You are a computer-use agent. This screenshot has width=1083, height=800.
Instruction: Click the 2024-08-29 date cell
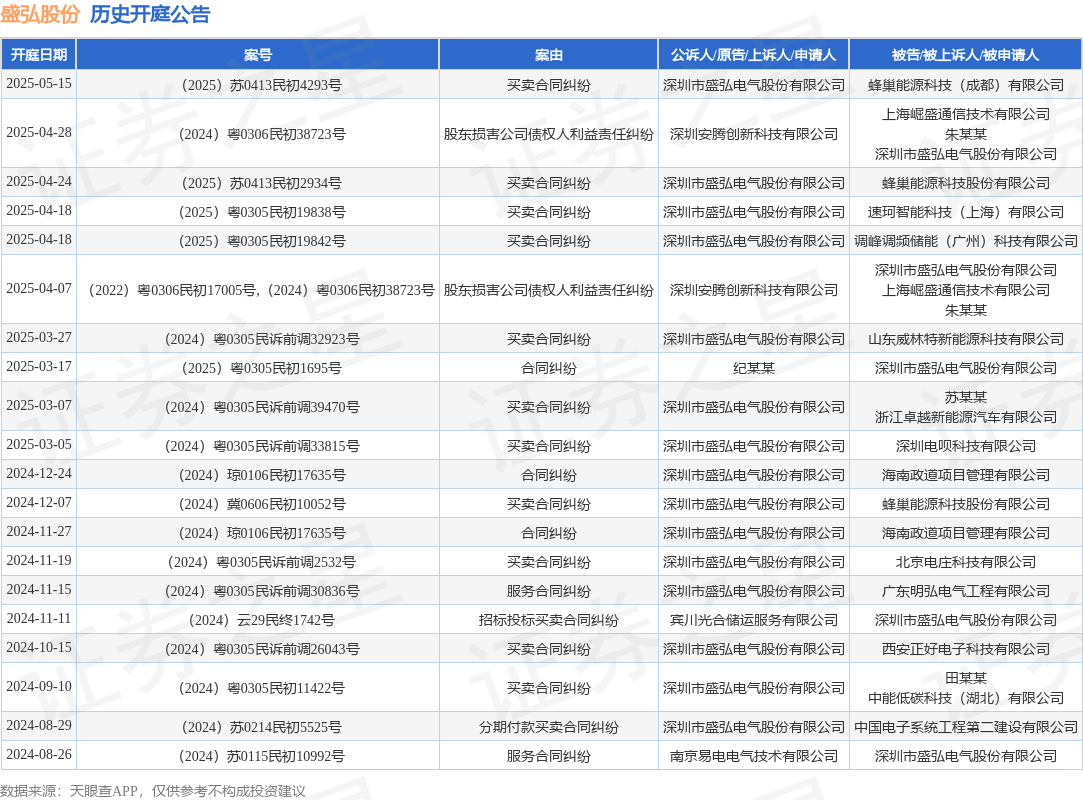click(x=39, y=726)
